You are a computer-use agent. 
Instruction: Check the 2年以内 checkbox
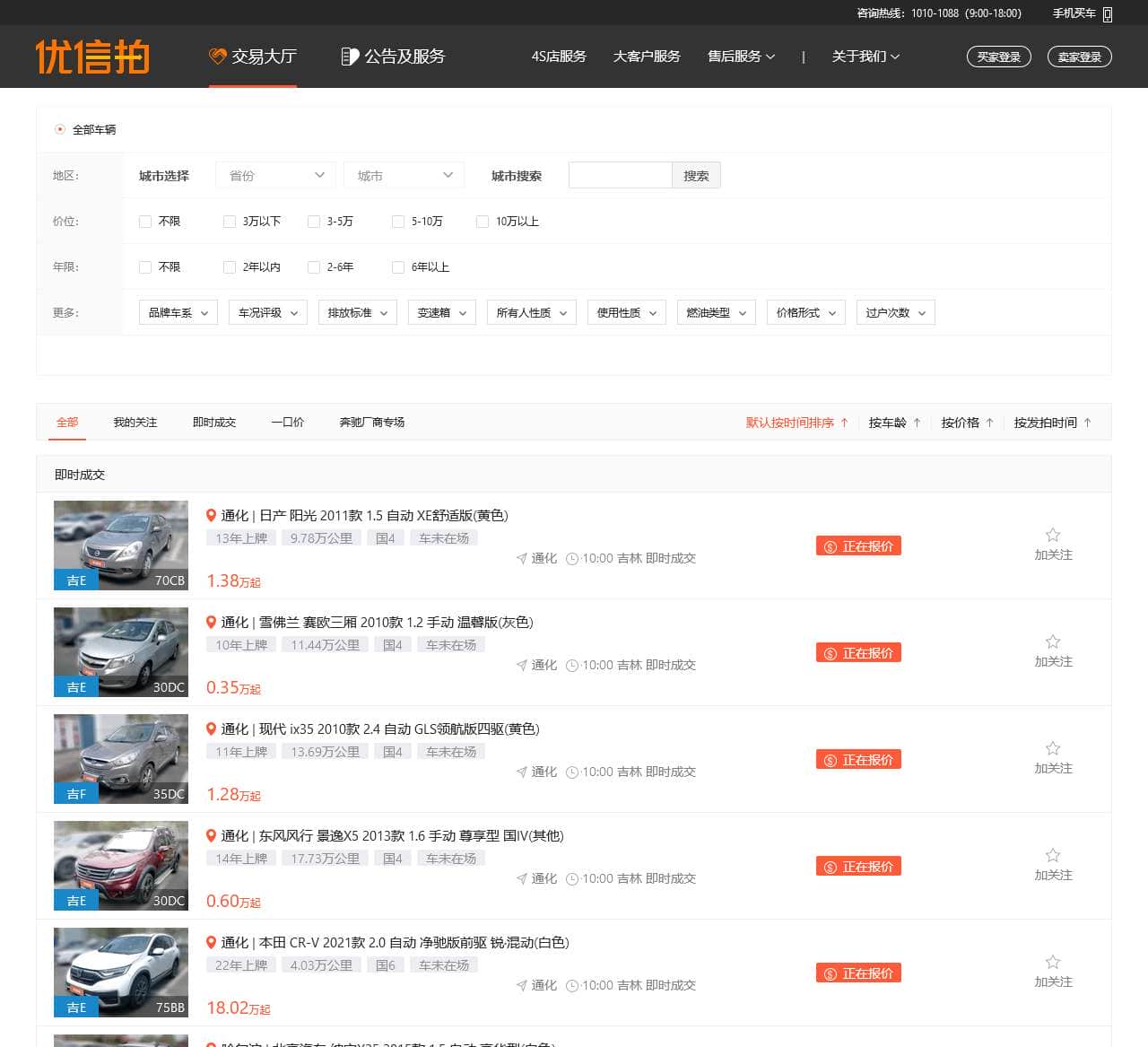[230, 267]
